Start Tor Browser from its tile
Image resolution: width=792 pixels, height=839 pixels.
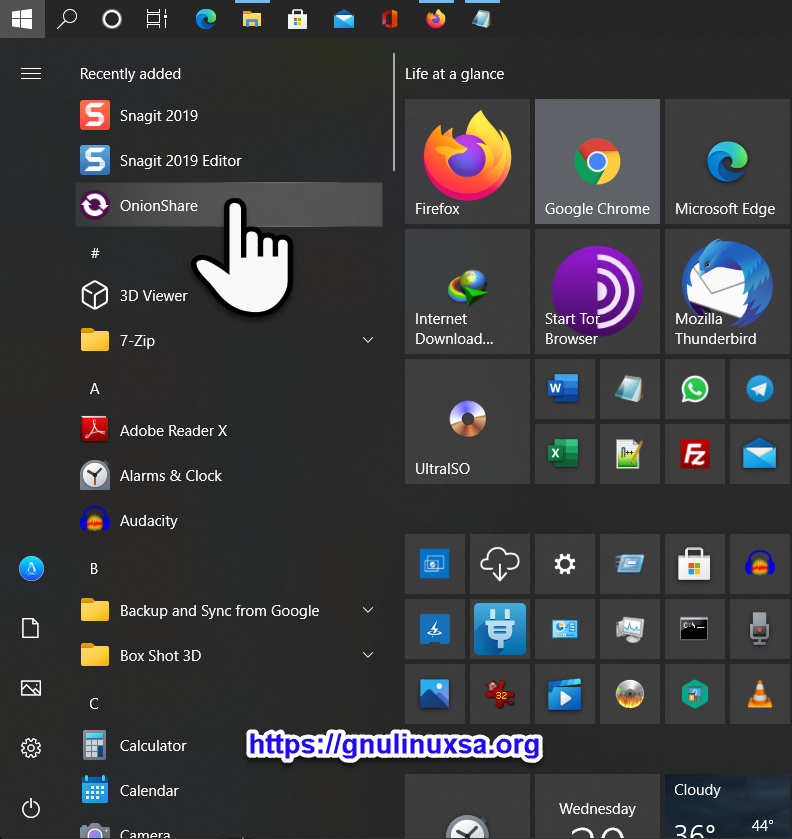tap(597, 291)
